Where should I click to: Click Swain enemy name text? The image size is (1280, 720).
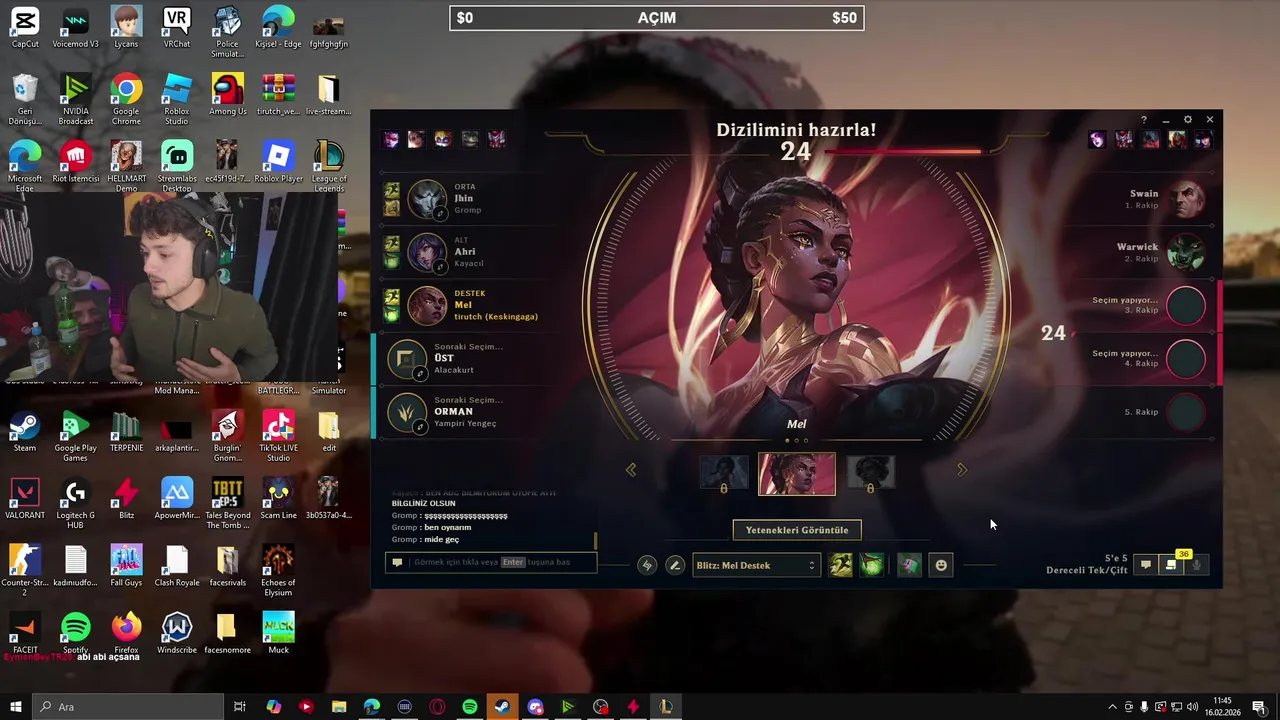[x=1144, y=193]
